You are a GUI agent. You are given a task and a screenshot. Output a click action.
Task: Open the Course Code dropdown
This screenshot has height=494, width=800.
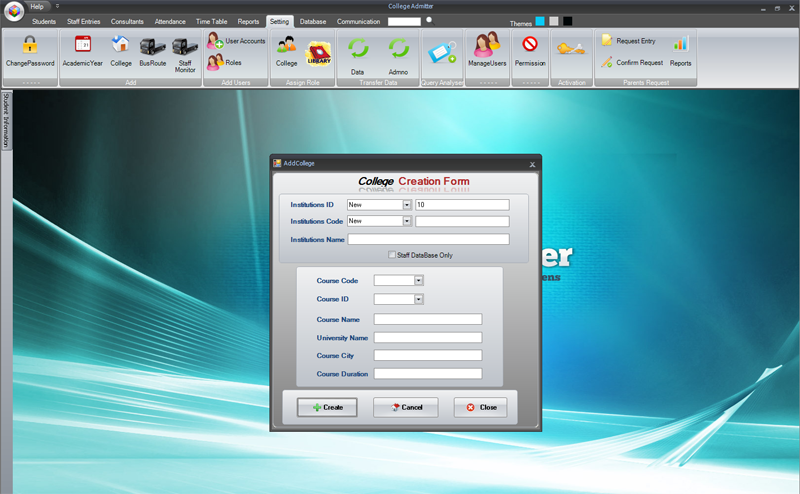(x=418, y=280)
